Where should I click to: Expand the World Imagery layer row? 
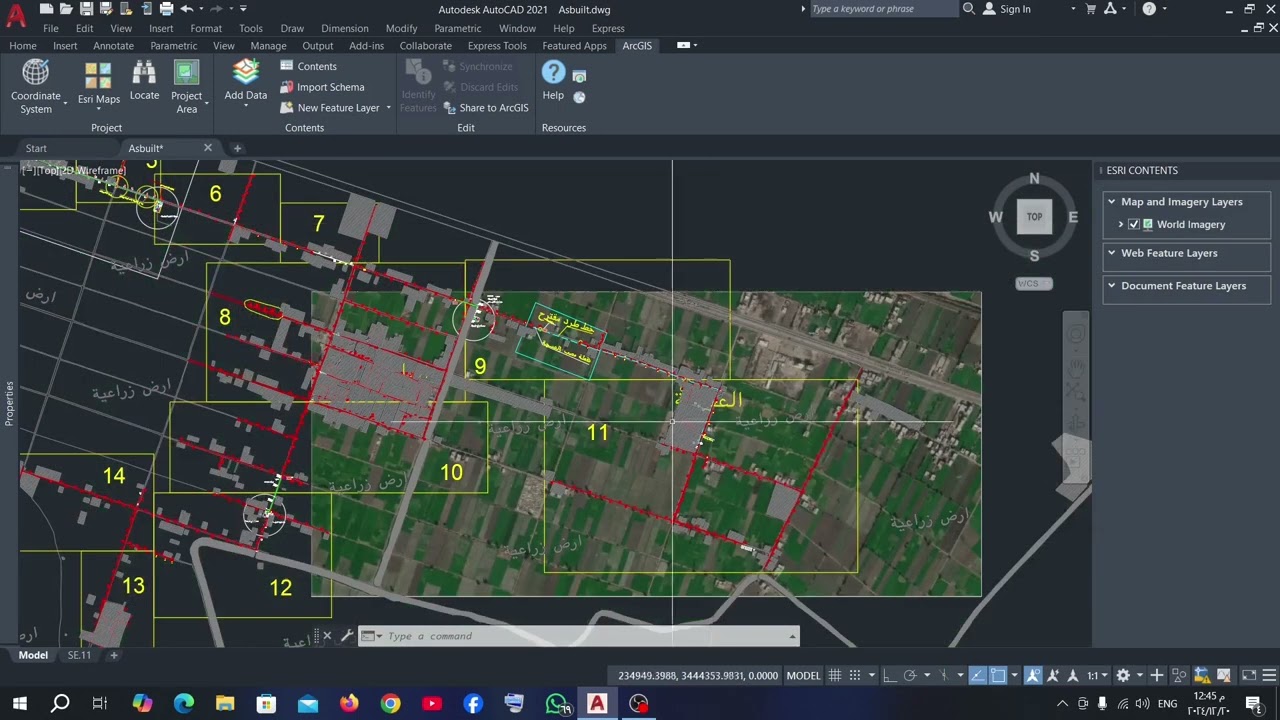[1121, 225]
